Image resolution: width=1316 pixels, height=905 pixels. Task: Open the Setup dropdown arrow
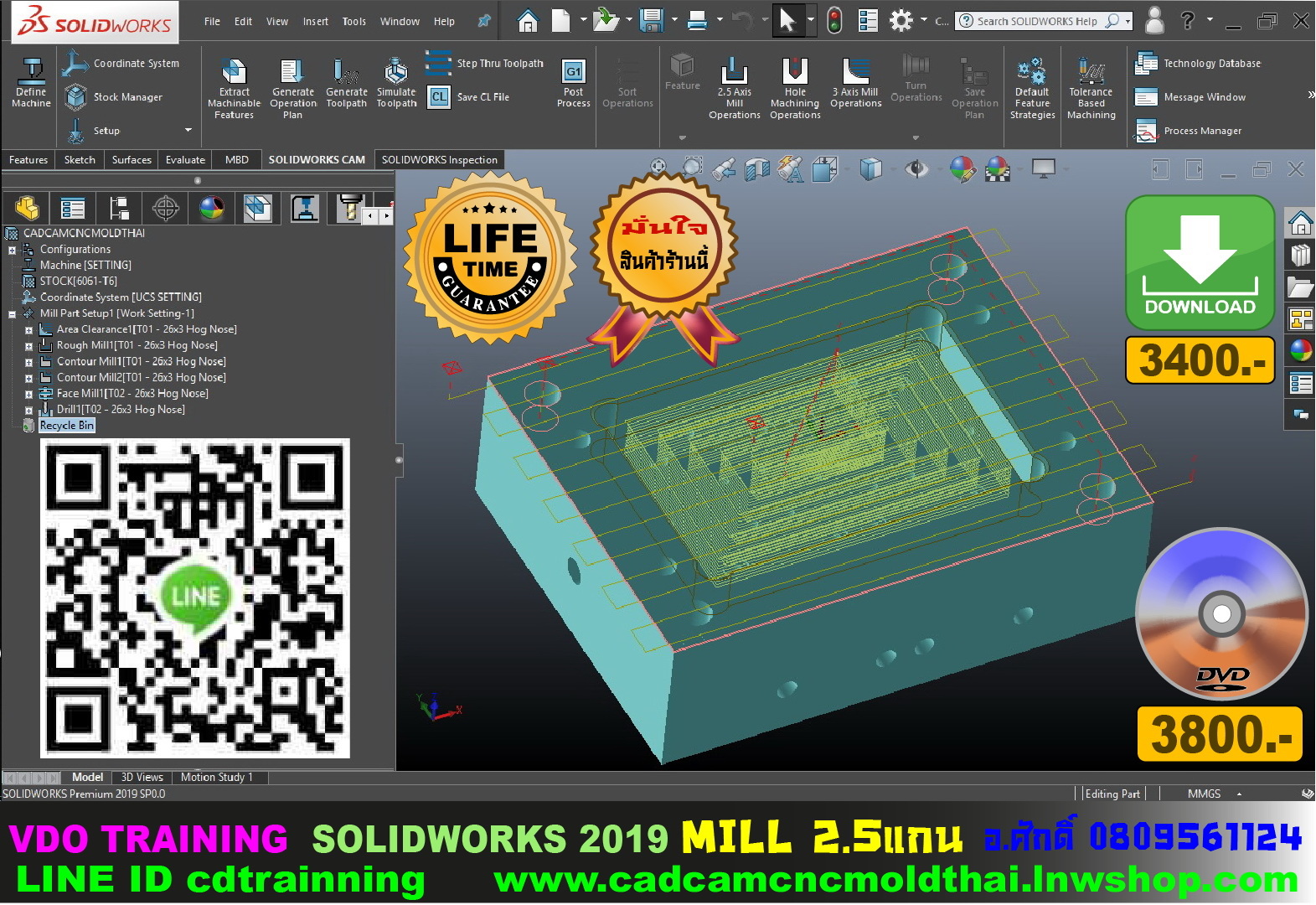point(188,131)
